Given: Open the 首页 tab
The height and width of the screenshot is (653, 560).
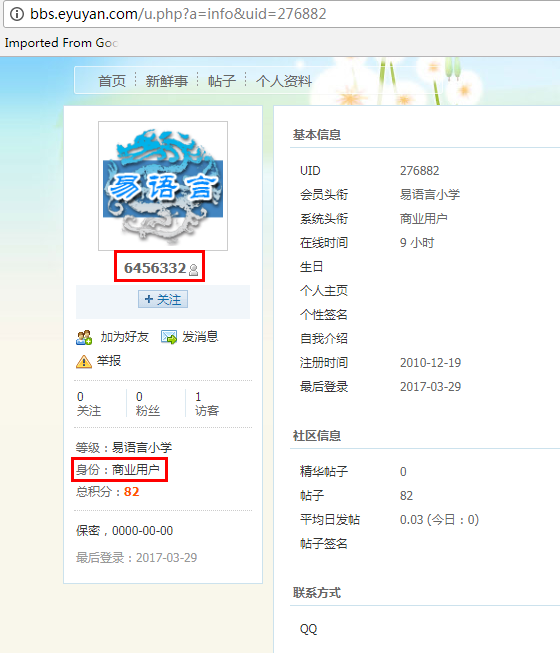Looking at the screenshot, I should click(112, 81).
